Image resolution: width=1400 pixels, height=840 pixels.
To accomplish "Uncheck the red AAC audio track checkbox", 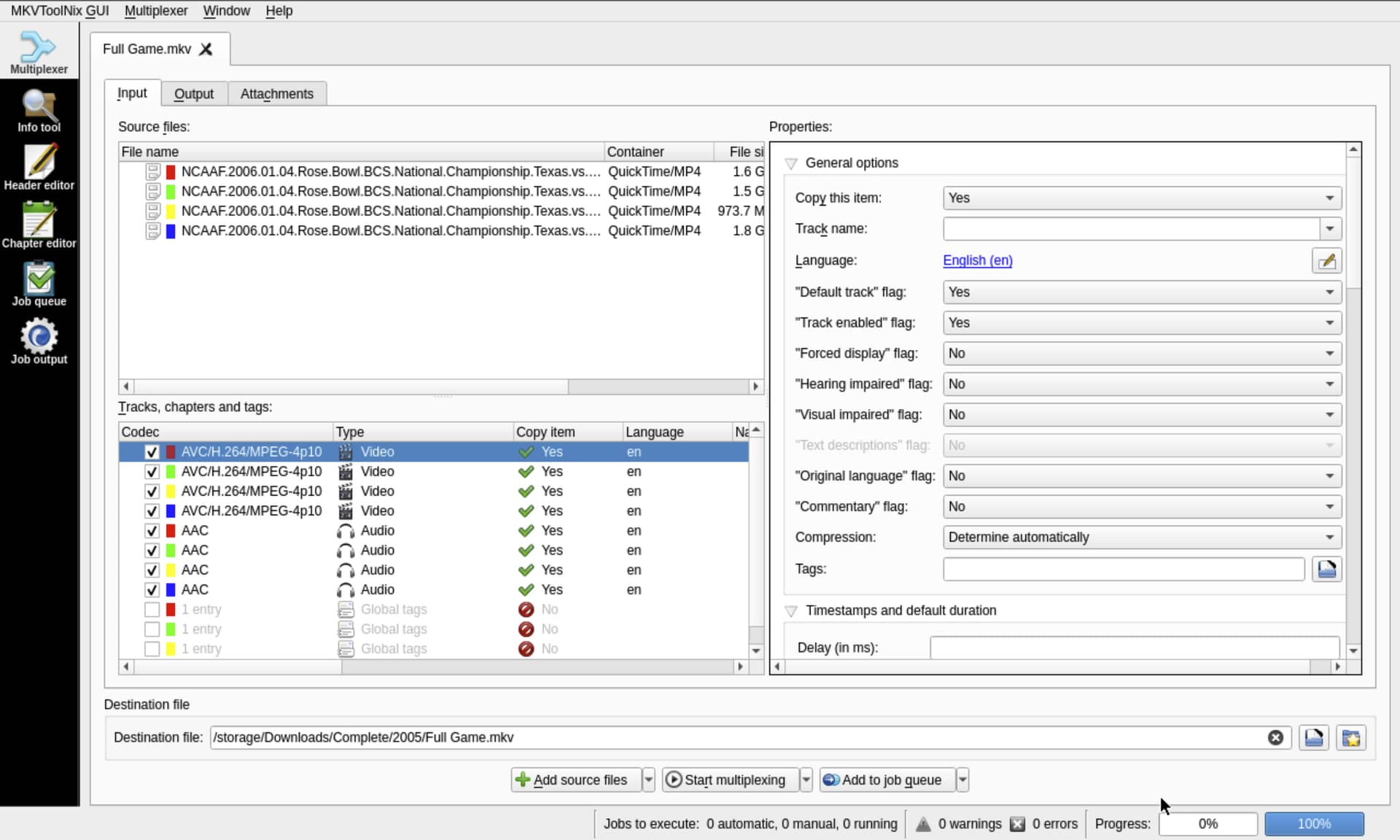I will (152, 531).
